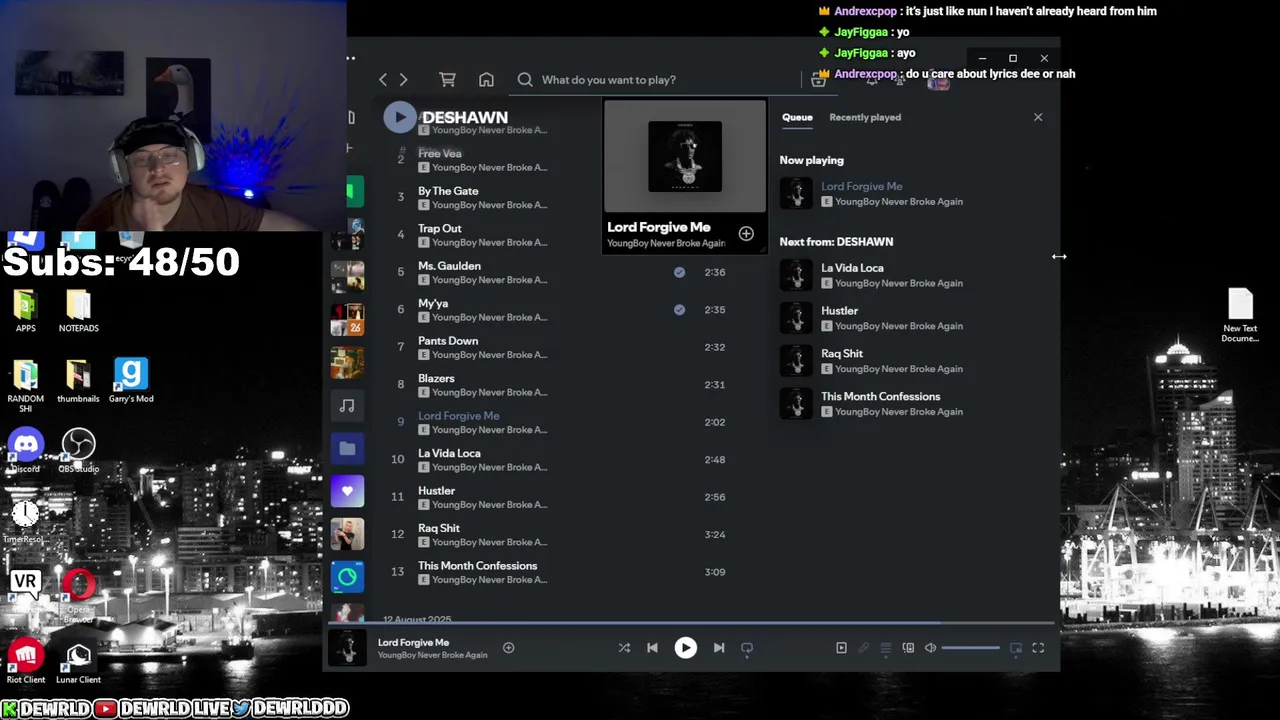The width and height of the screenshot is (1280, 720).
Task: Go back with the left arrow in Spotify
Action: 383,80
